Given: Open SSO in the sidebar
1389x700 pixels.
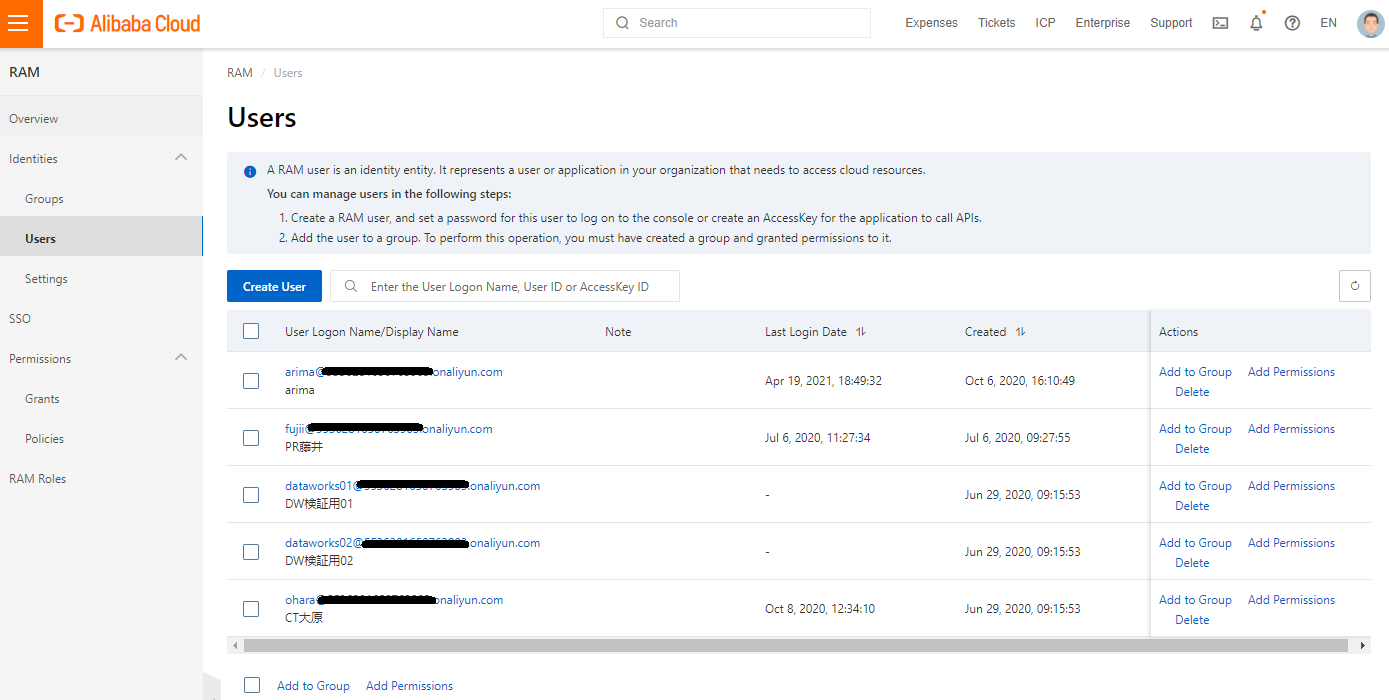Looking at the screenshot, I should [101, 319].
